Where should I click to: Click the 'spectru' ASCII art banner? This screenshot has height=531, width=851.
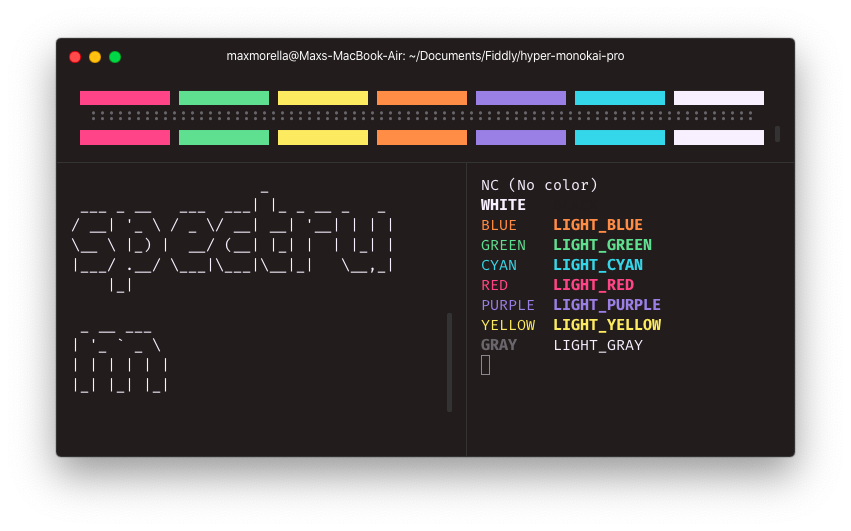click(x=232, y=241)
